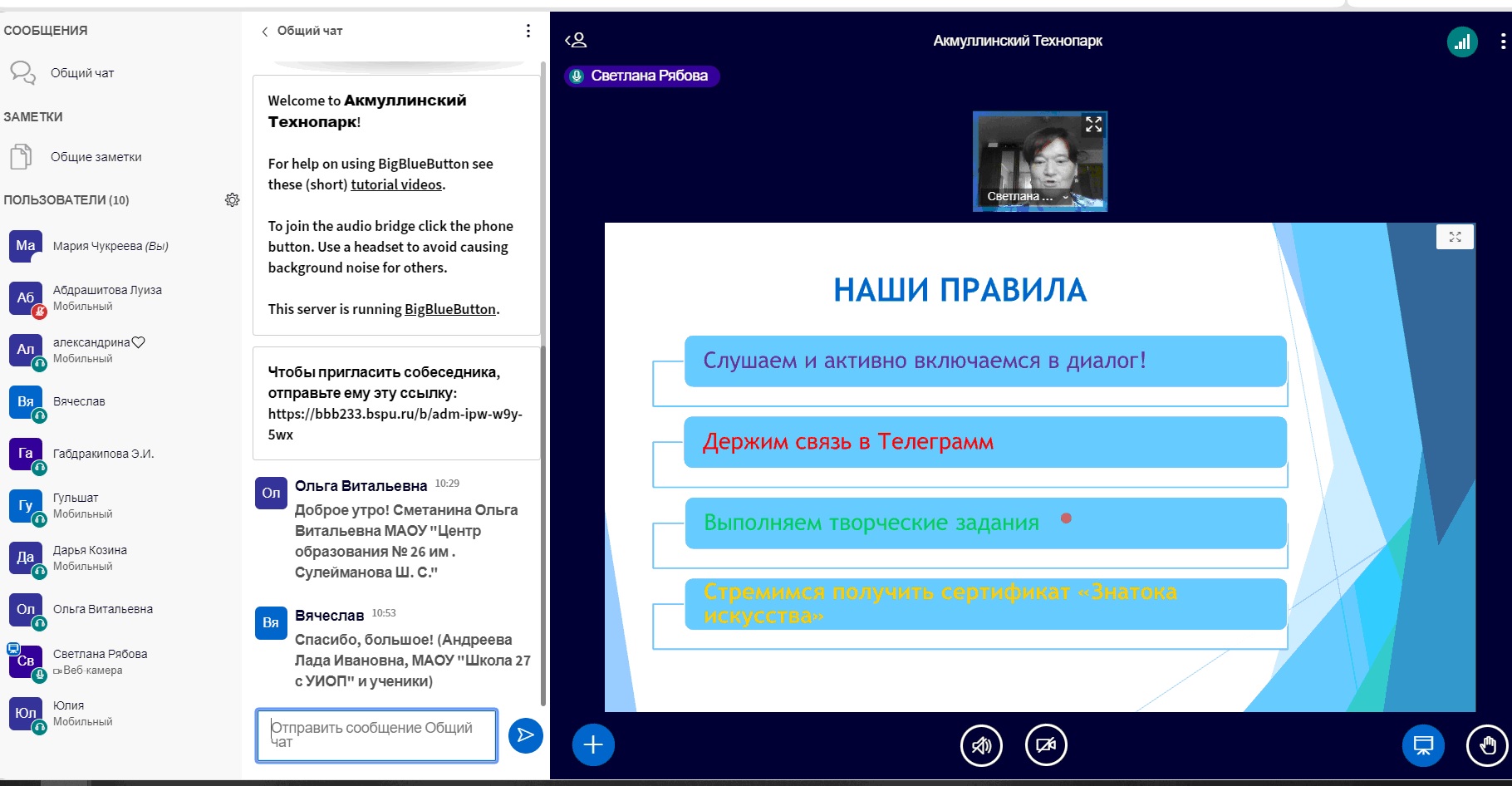Open the webcam name dropdown arrow
The image size is (1512, 786).
pyautogui.click(x=1066, y=198)
